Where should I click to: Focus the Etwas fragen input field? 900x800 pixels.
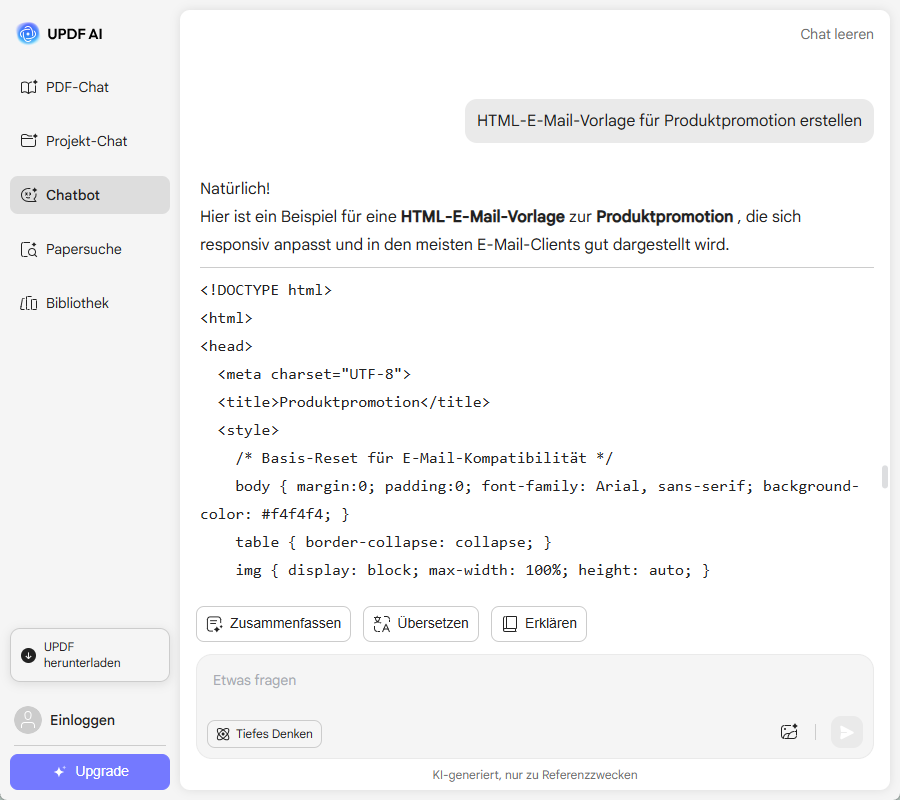tap(534, 681)
